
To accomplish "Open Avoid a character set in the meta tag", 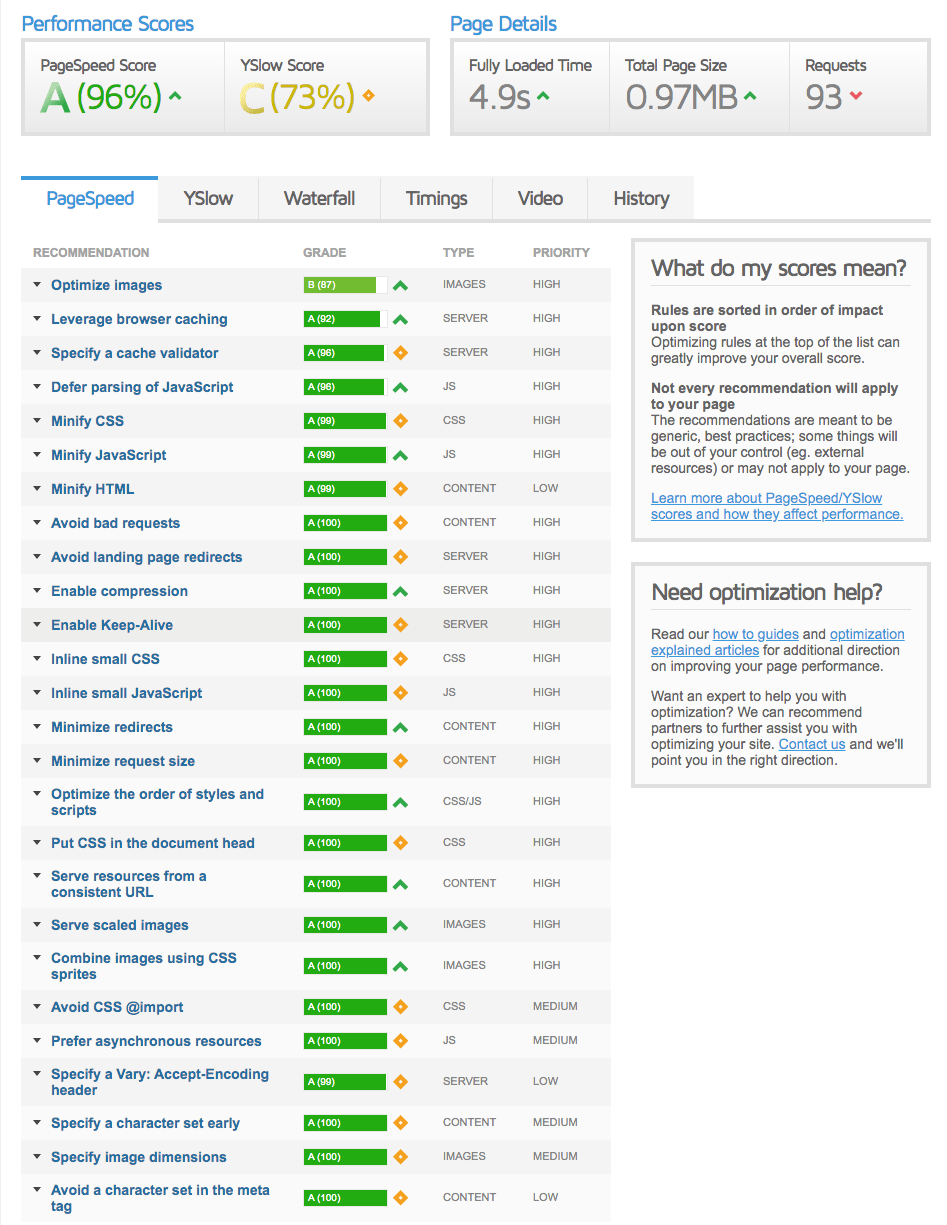I will click(x=160, y=1198).
